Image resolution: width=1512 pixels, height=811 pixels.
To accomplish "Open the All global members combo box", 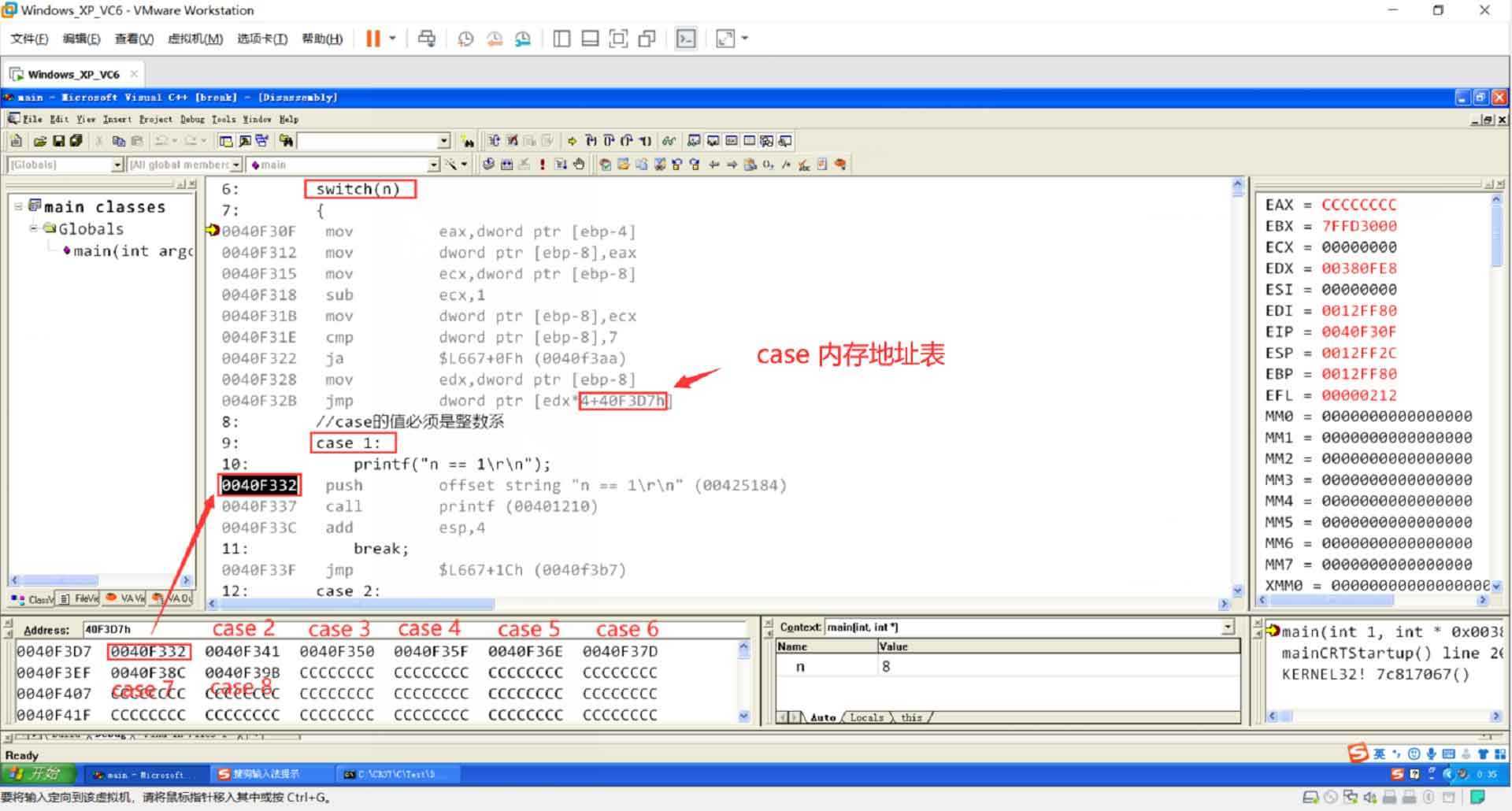I will pyautogui.click(x=184, y=165).
